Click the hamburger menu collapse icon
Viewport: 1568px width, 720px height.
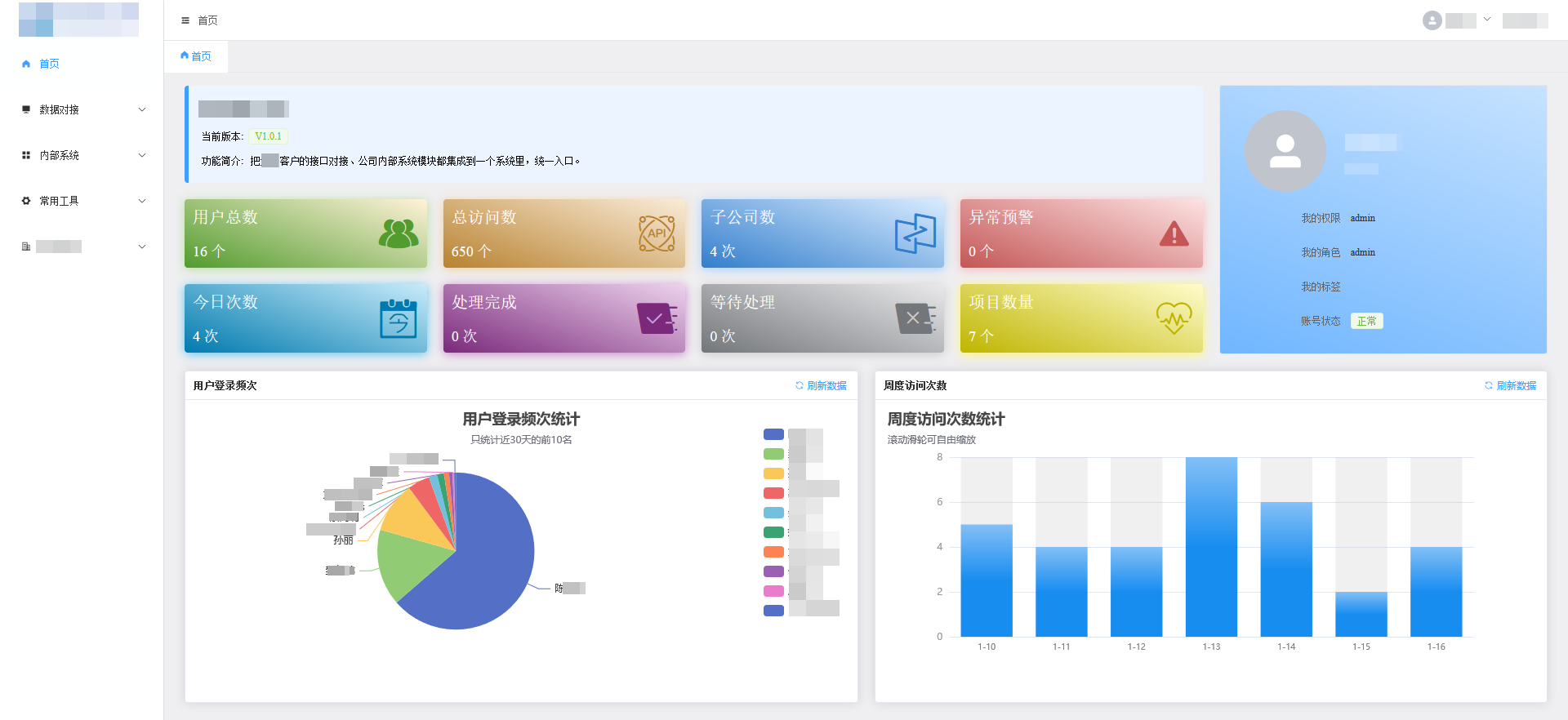pos(185,20)
